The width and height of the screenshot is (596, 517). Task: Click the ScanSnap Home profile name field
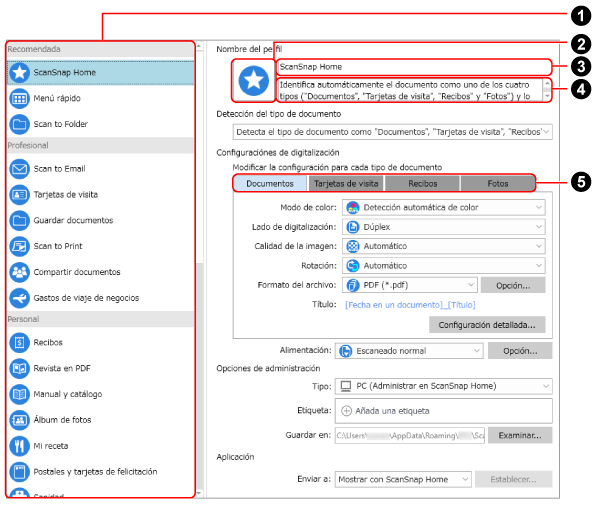click(x=413, y=67)
